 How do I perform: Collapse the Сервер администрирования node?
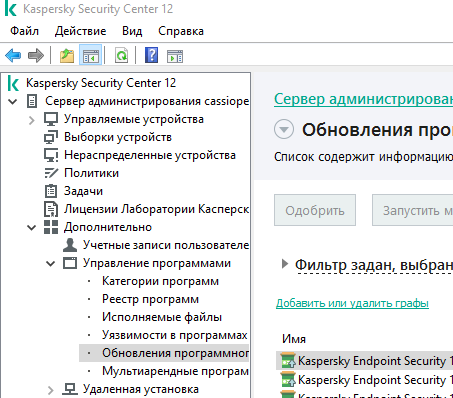coord(12,101)
